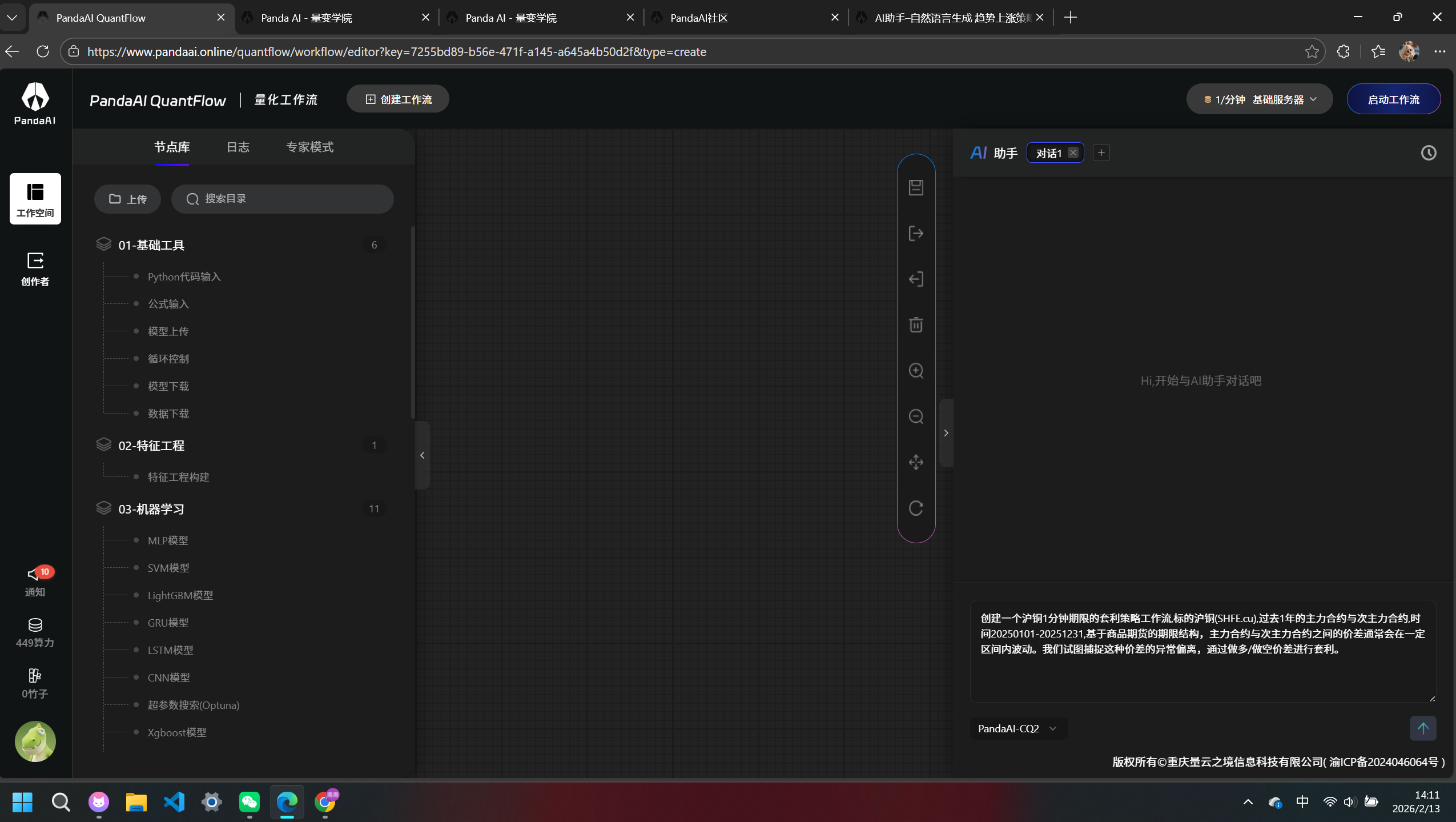Image resolution: width=1456 pixels, height=822 pixels.
Task: Select the 特征工程构建 node
Action: 179,478
